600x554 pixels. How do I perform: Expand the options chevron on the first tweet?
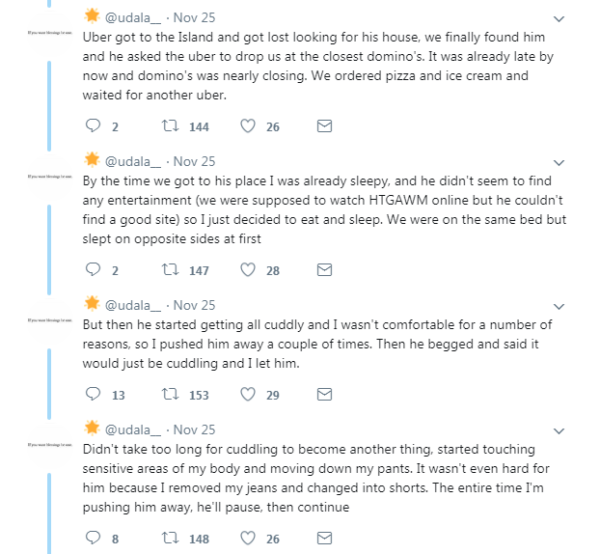click(559, 19)
